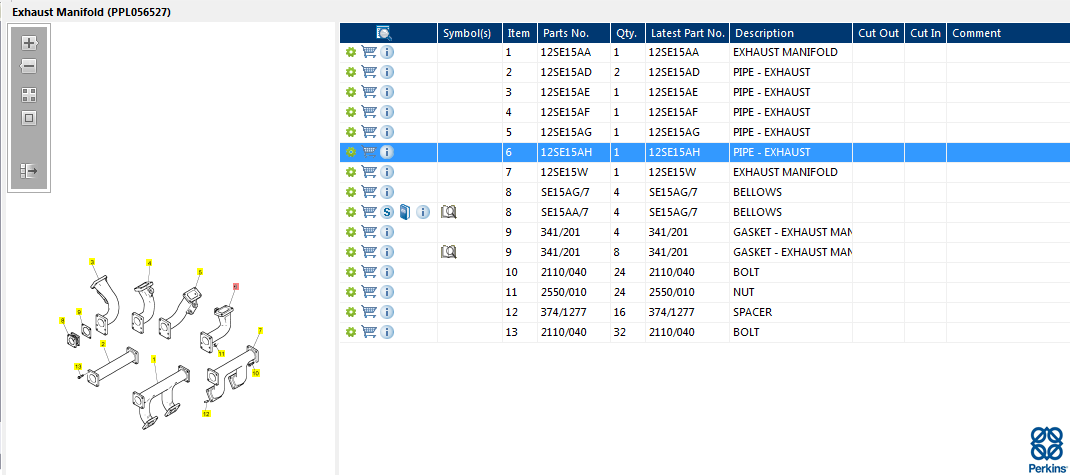
Task: Click latest part number 12SE15AF
Action: tap(687, 112)
